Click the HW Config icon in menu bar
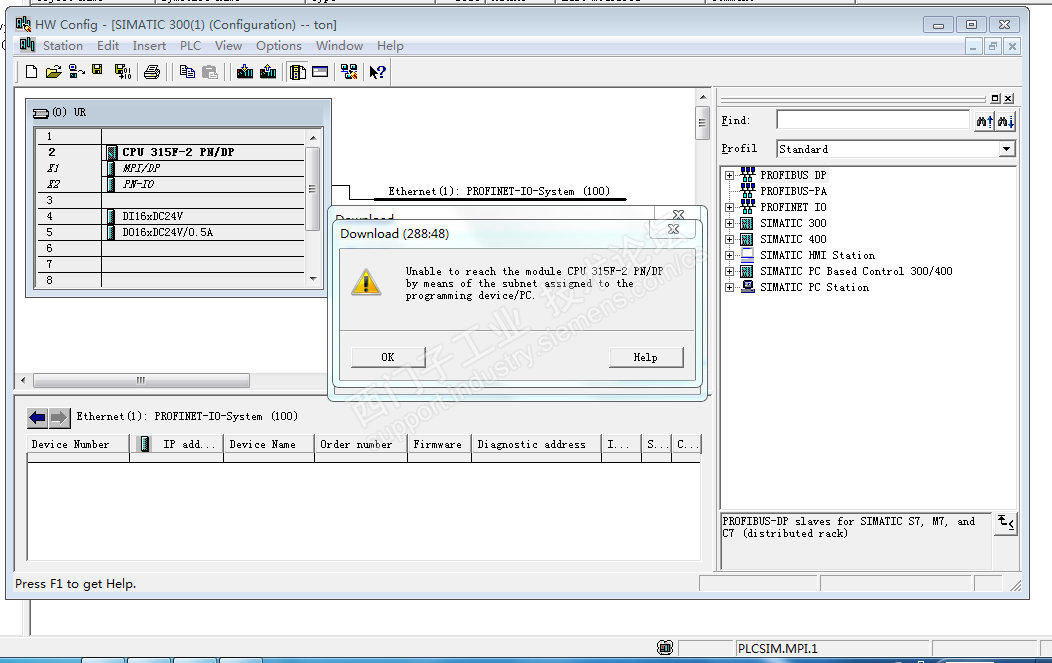This screenshot has height=663, width=1052. [x=27, y=45]
